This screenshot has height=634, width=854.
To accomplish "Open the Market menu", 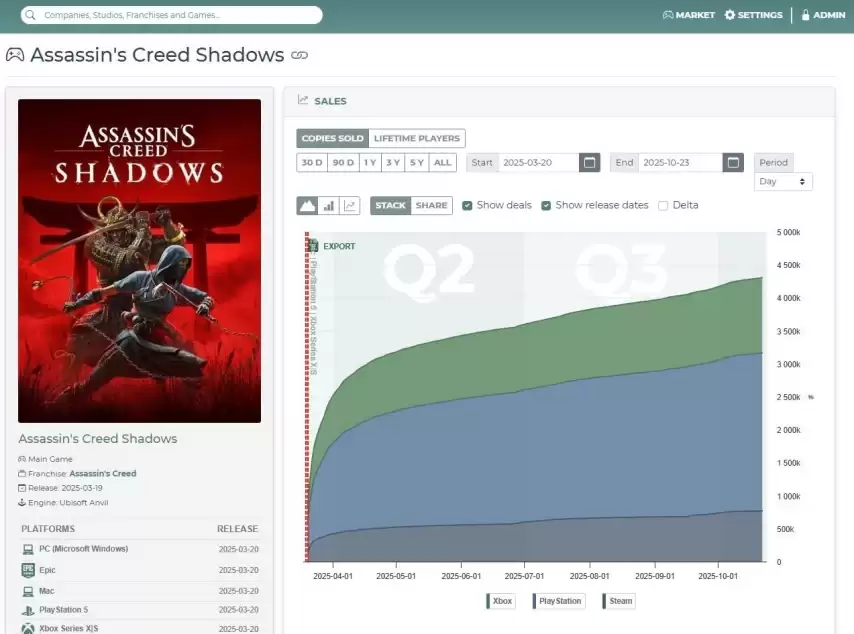I will tap(688, 15).
